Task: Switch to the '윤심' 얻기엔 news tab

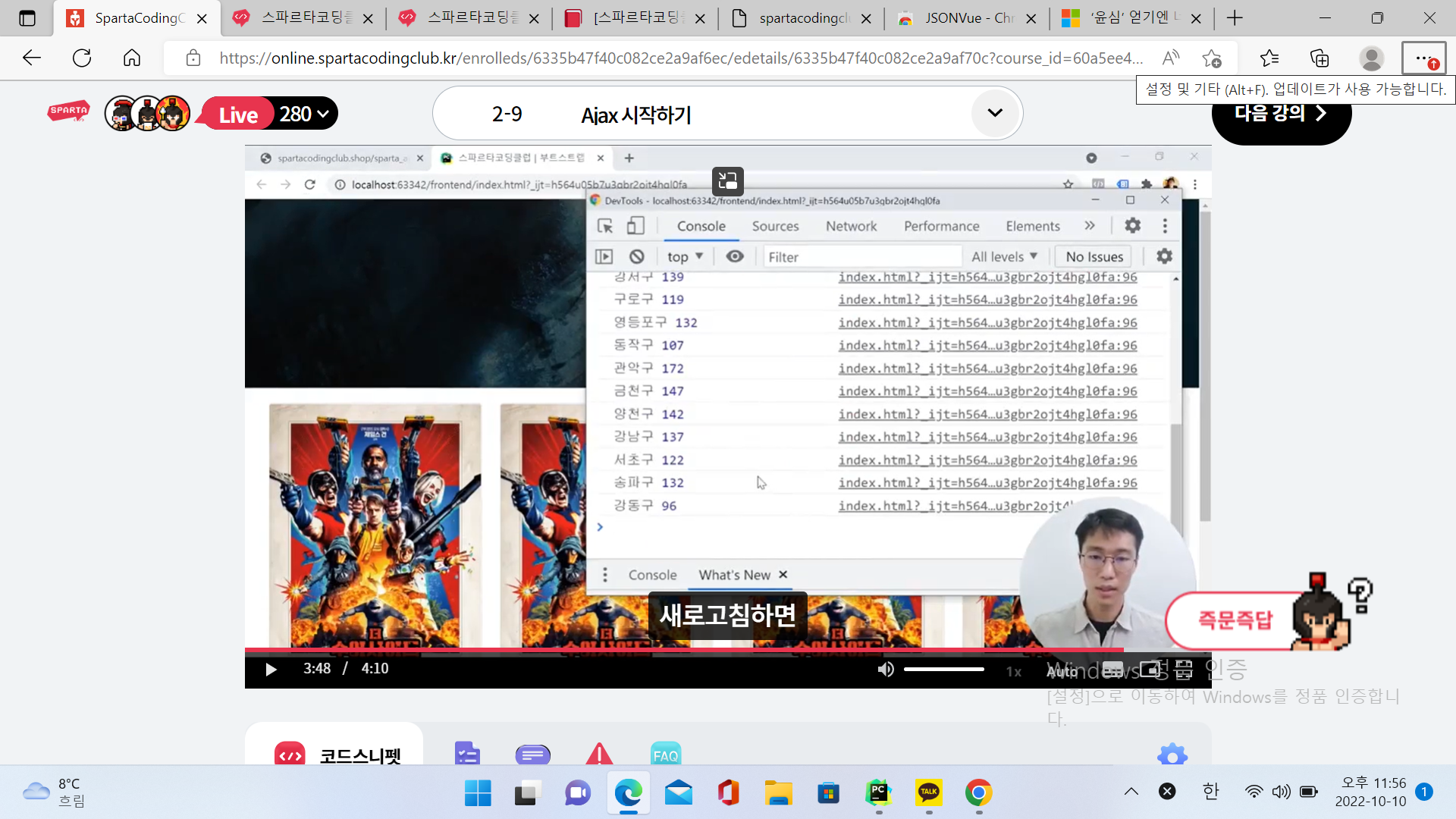Action: 1132,18
